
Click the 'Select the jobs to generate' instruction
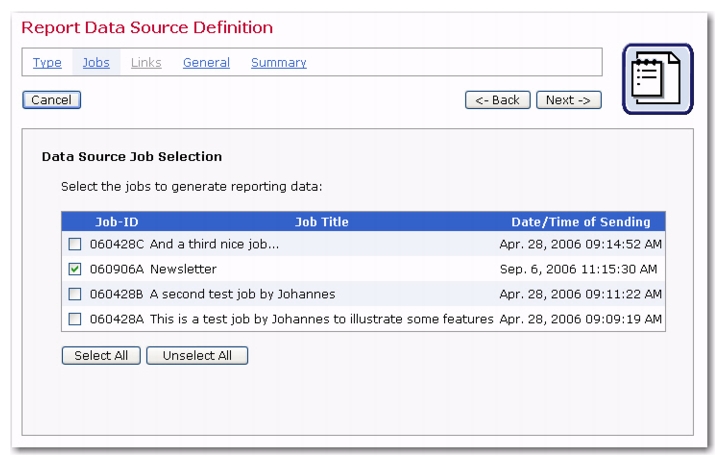tap(191, 187)
